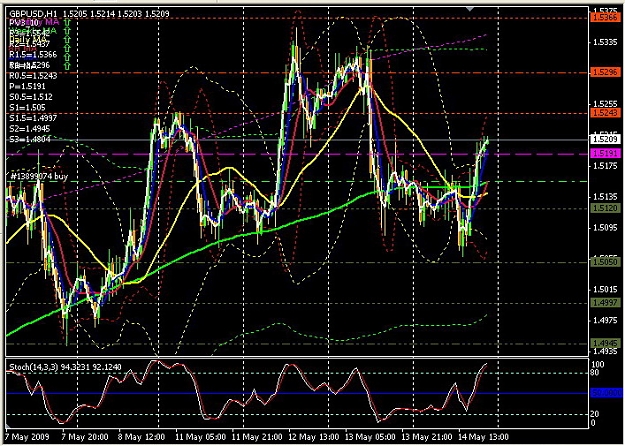625x446 pixels.
Task: Click the 1.5335 price axis value
Action: 606,42
